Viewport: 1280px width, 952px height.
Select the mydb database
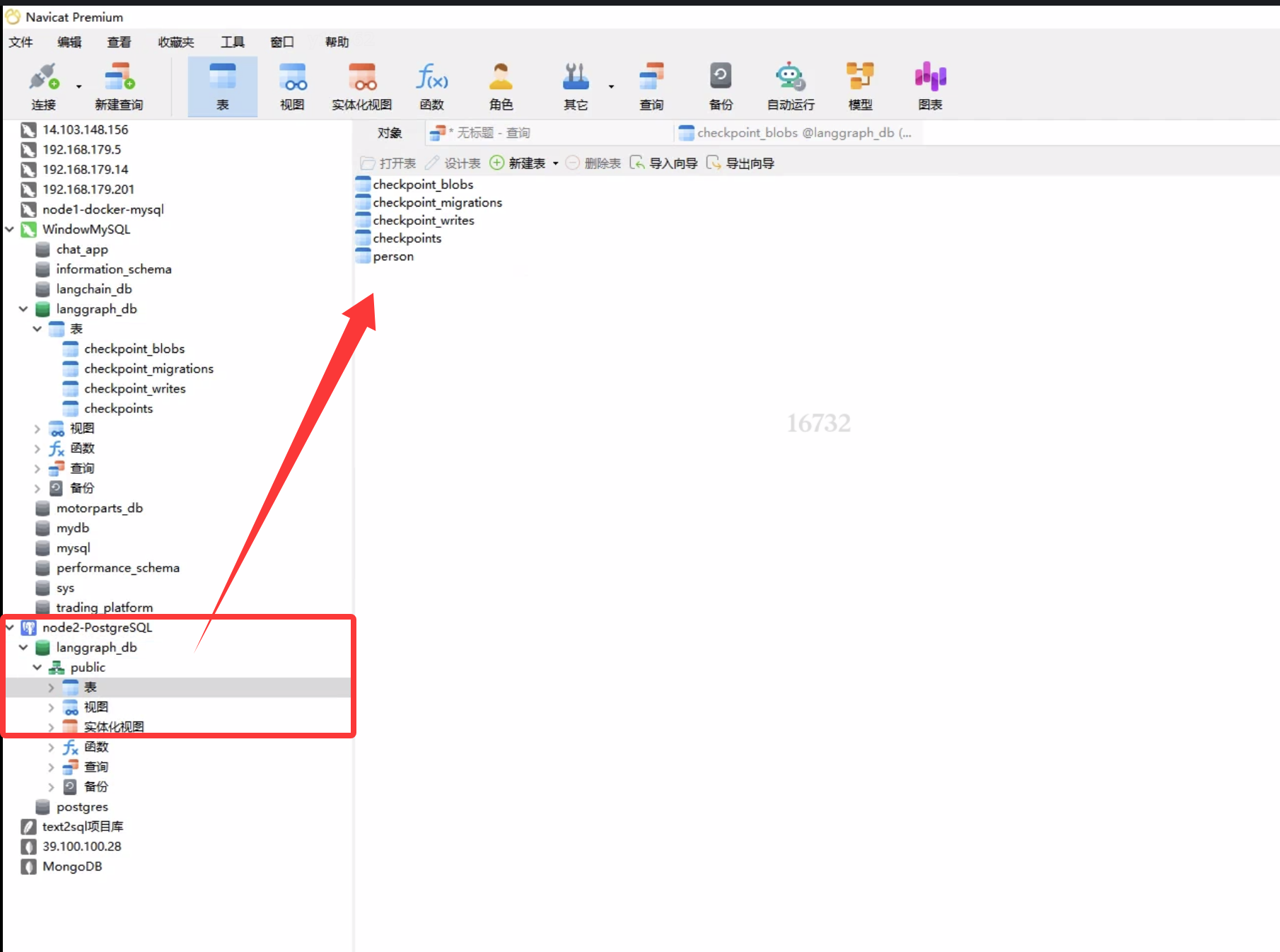click(x=73, y=528)
